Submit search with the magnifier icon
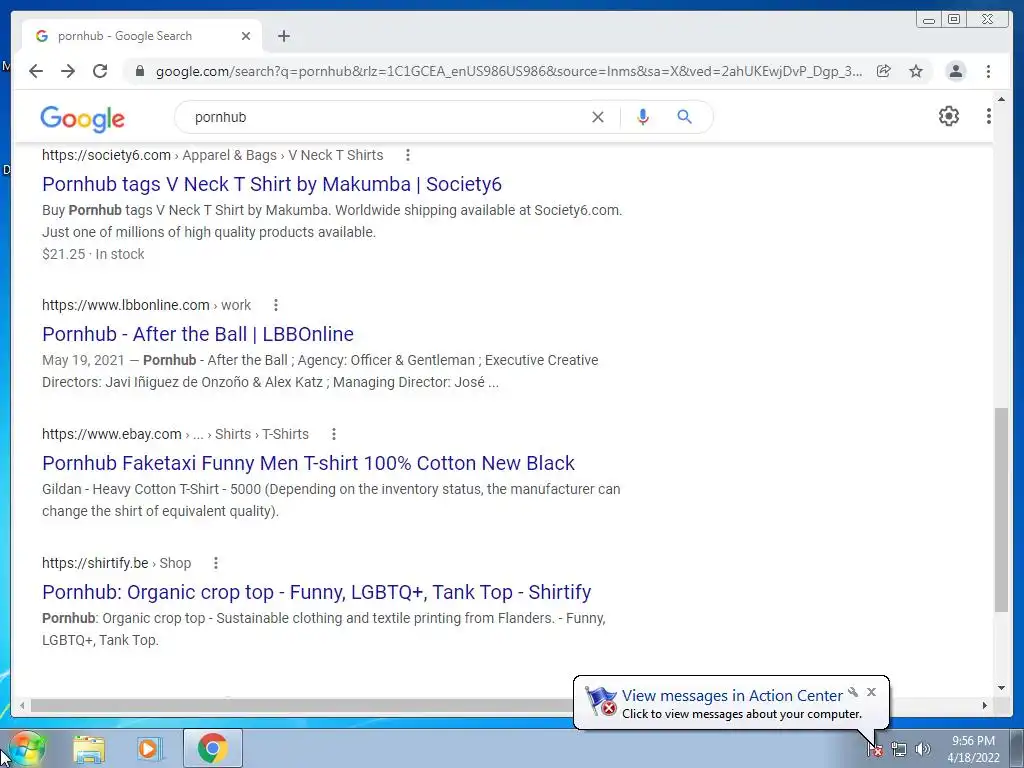 pos(684,117)
